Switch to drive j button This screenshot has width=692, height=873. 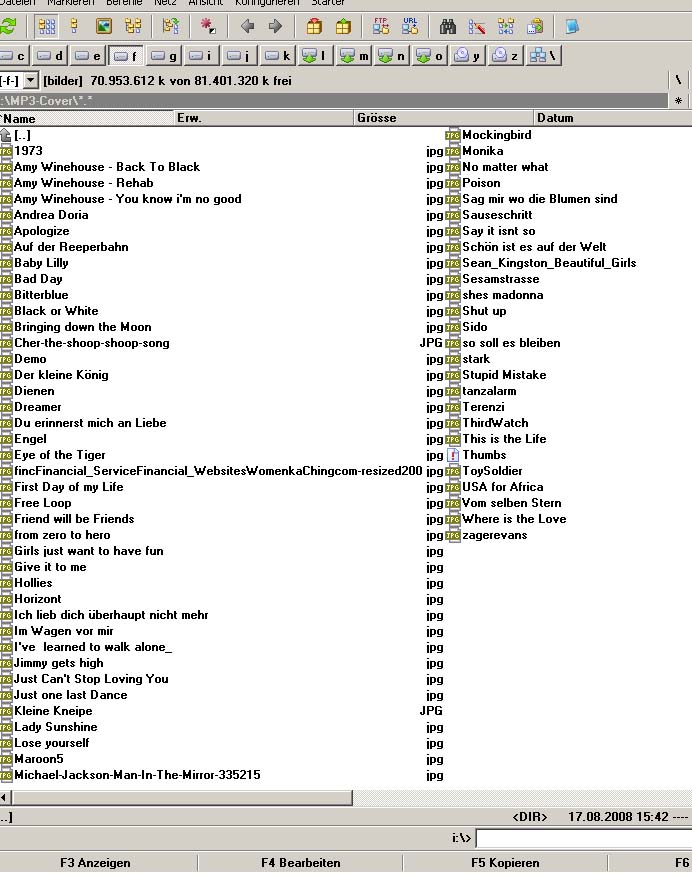click(238, 56)
